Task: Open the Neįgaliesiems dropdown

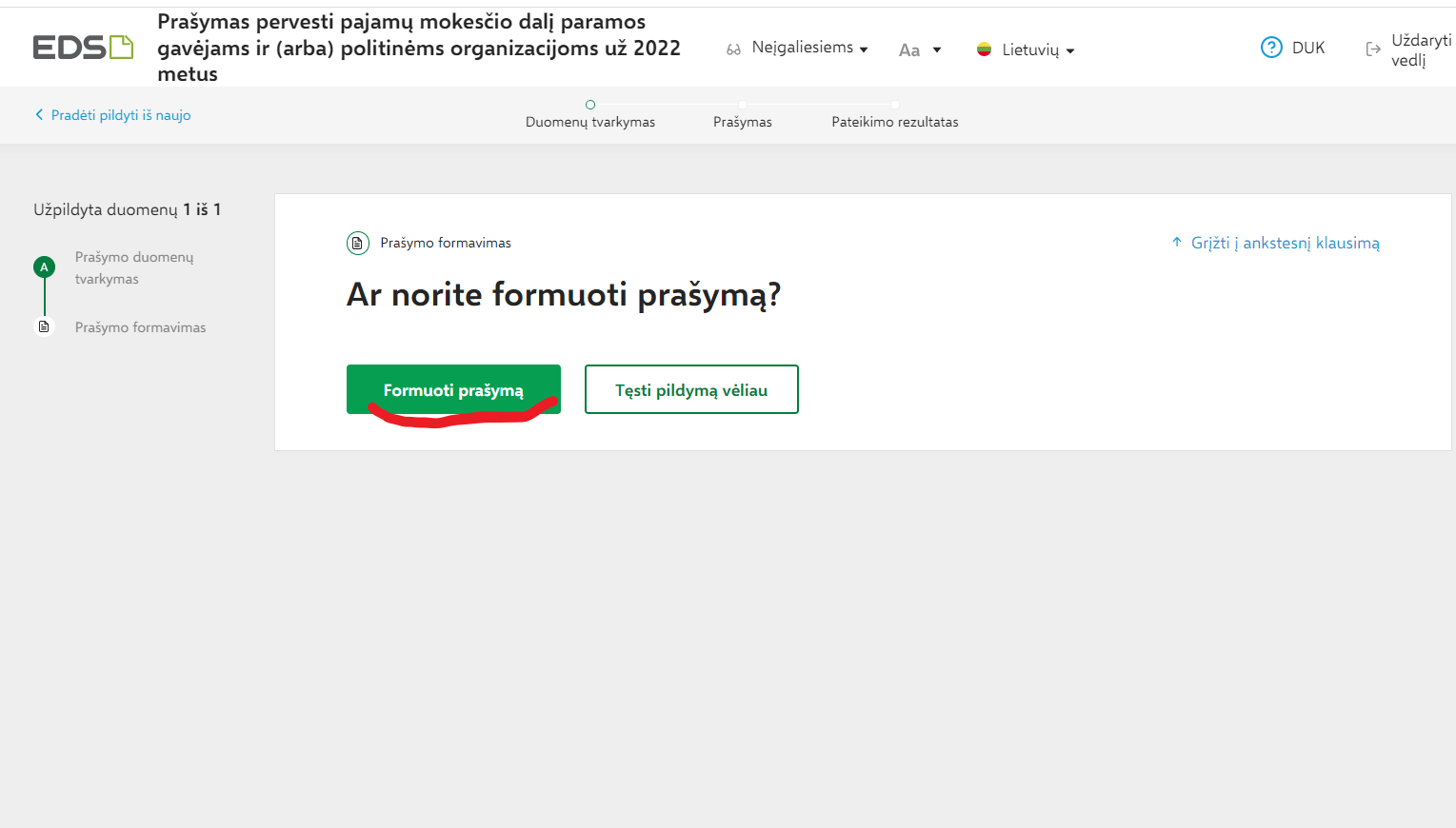Action: [809, 48]
